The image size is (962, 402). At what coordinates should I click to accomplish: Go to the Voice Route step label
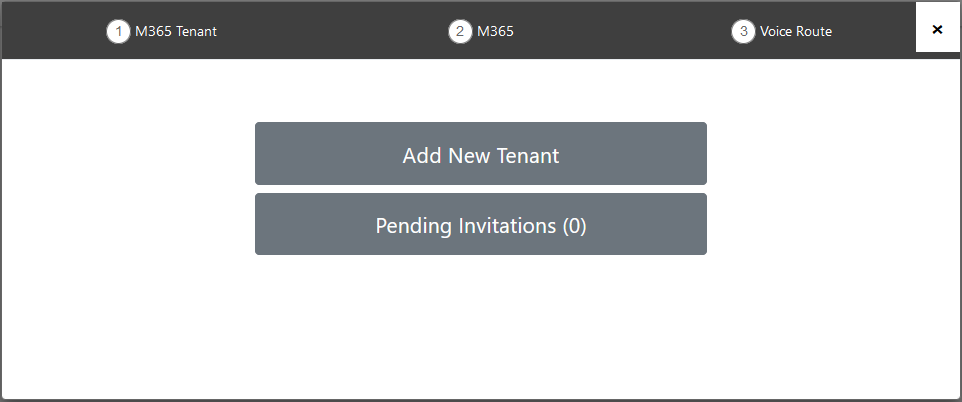point(796,31)
